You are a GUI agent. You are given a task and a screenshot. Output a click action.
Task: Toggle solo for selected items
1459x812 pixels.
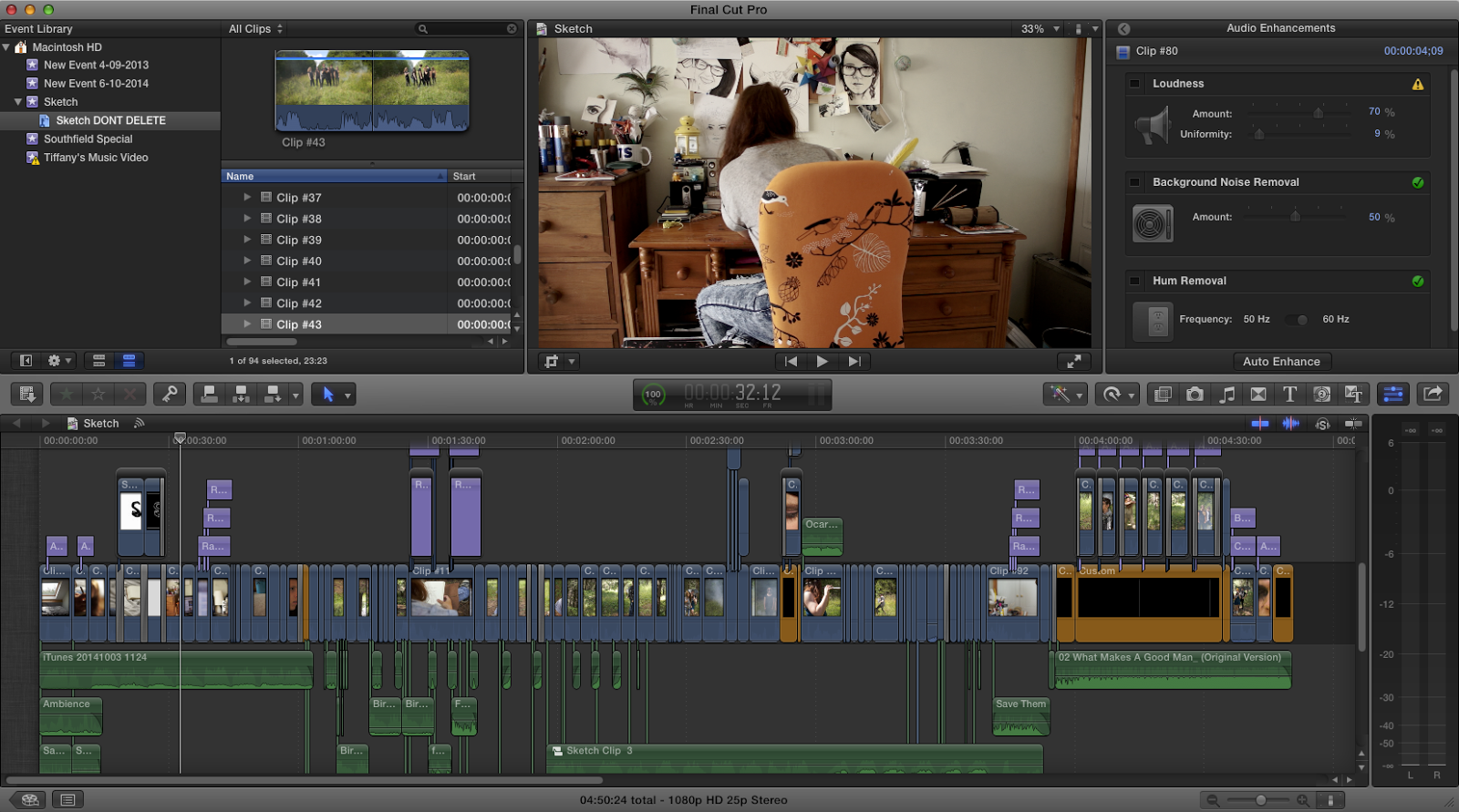point(1322,424)
